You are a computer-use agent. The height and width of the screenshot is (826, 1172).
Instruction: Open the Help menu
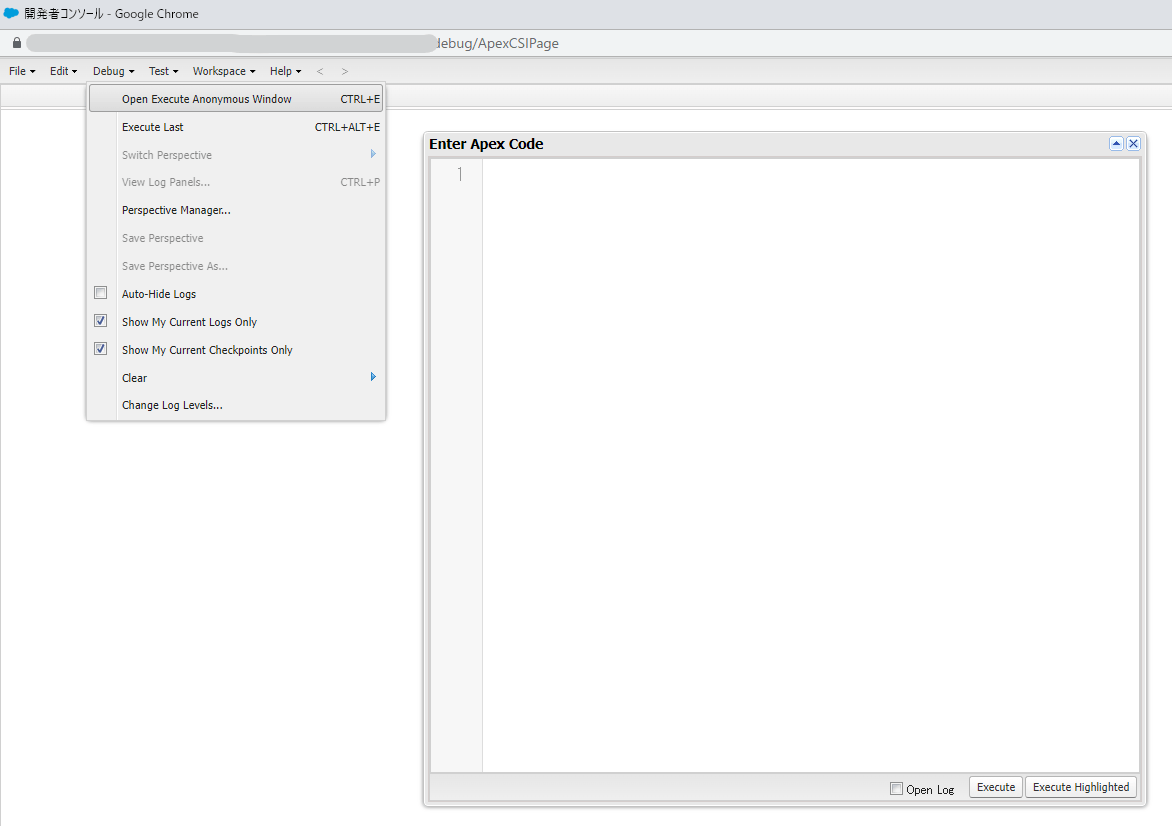pos(286,71)
